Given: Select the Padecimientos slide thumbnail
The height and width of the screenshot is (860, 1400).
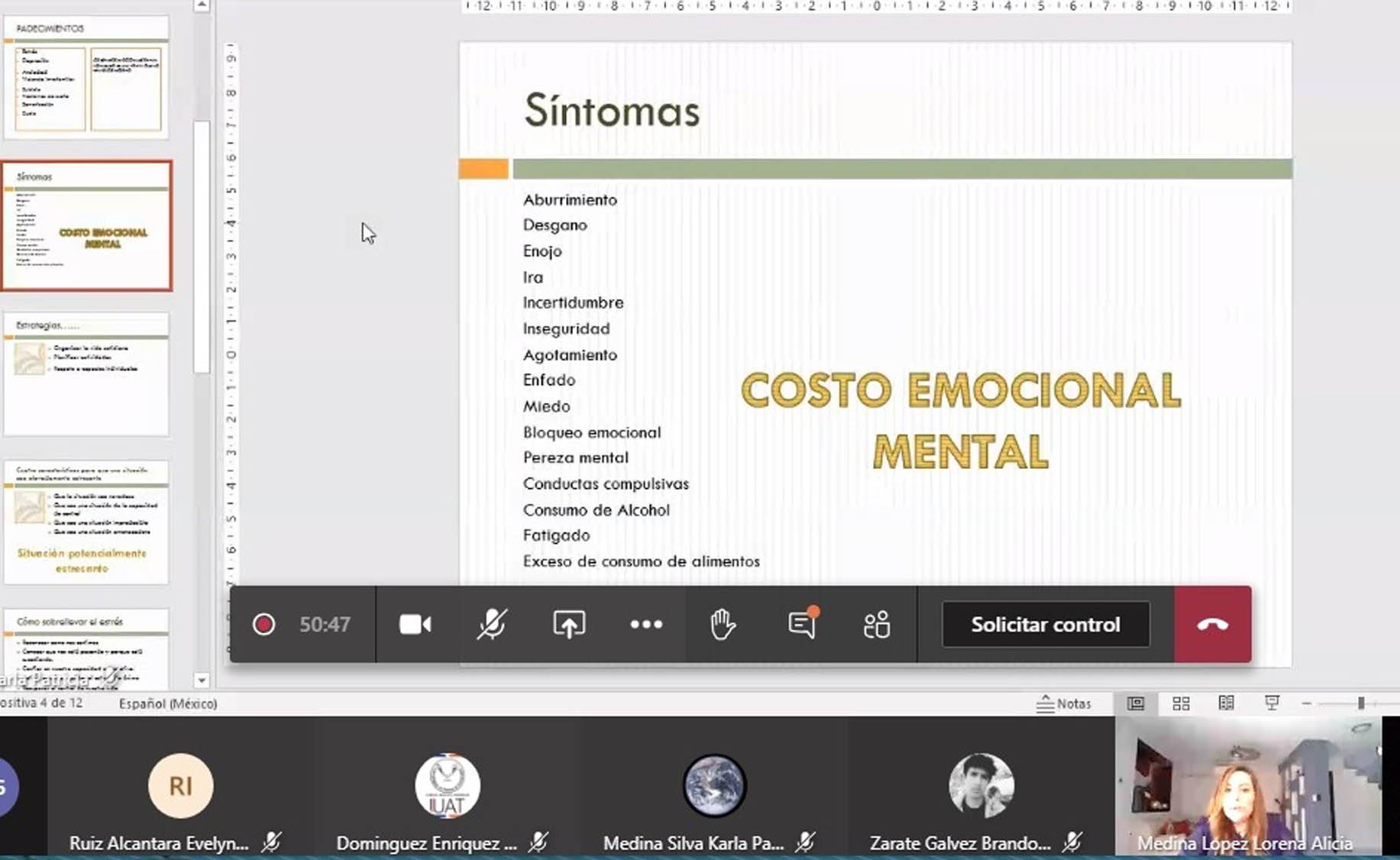Looking at the screenshot, I should (x=86, y=78).
